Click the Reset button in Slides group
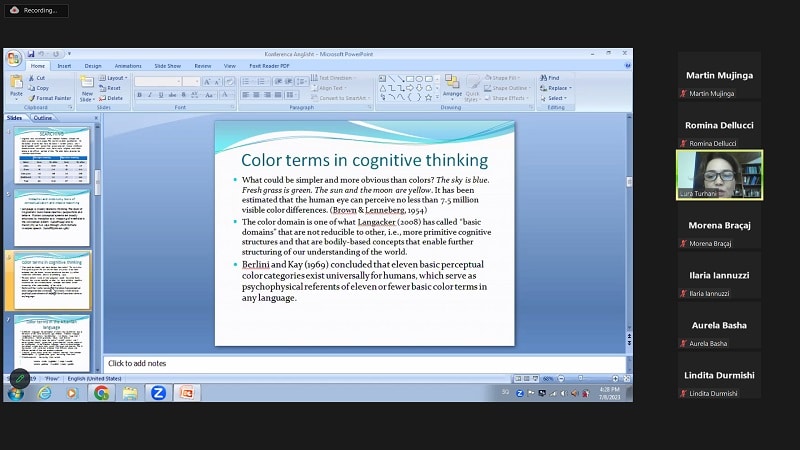This screenshot has width=800, height=450. tap(114, 88)
